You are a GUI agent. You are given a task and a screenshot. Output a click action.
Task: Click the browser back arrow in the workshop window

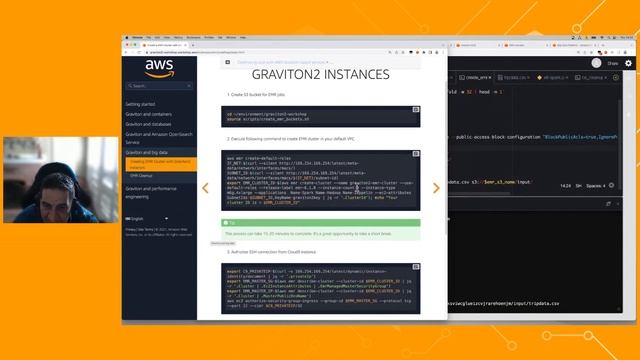pyautogui.click(x=126, y=53)
